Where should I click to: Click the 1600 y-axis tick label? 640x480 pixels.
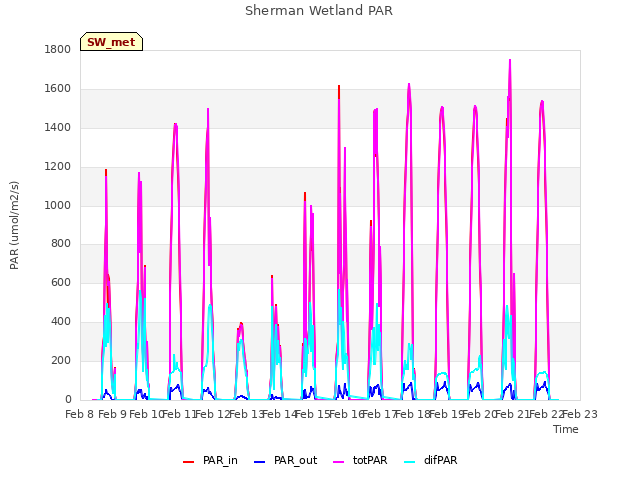pos(58,89)
